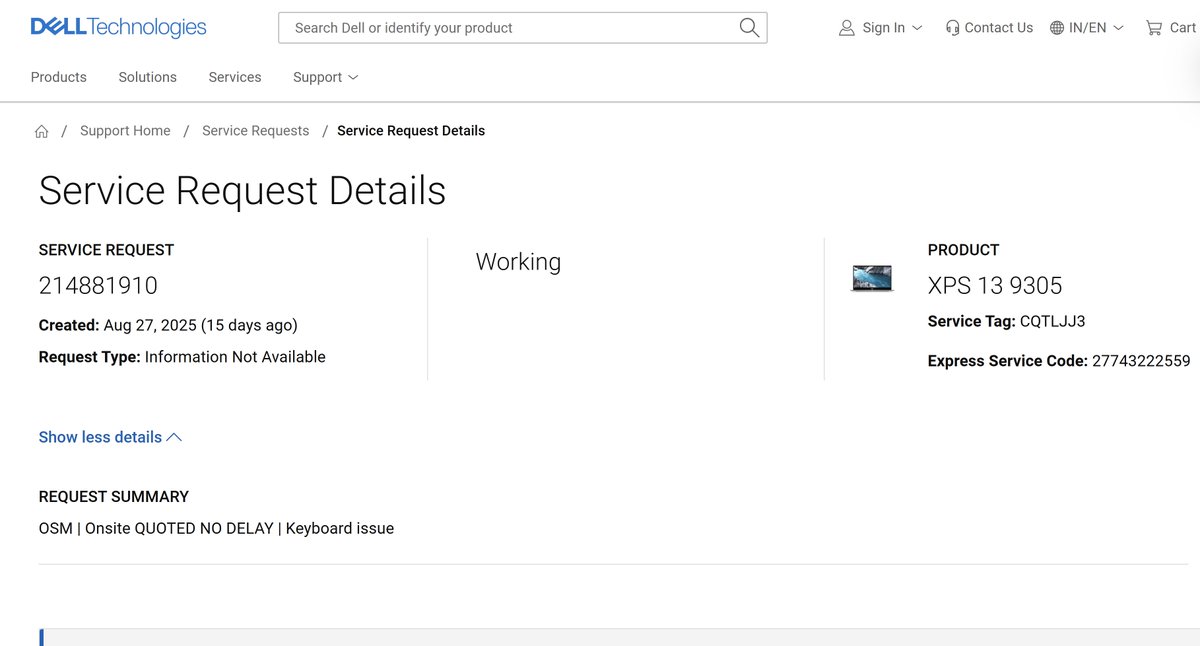Click the XPS 13 laptop thumbnail
The width and height of the screenshot is (1200, 646).
tap(872, 278)
